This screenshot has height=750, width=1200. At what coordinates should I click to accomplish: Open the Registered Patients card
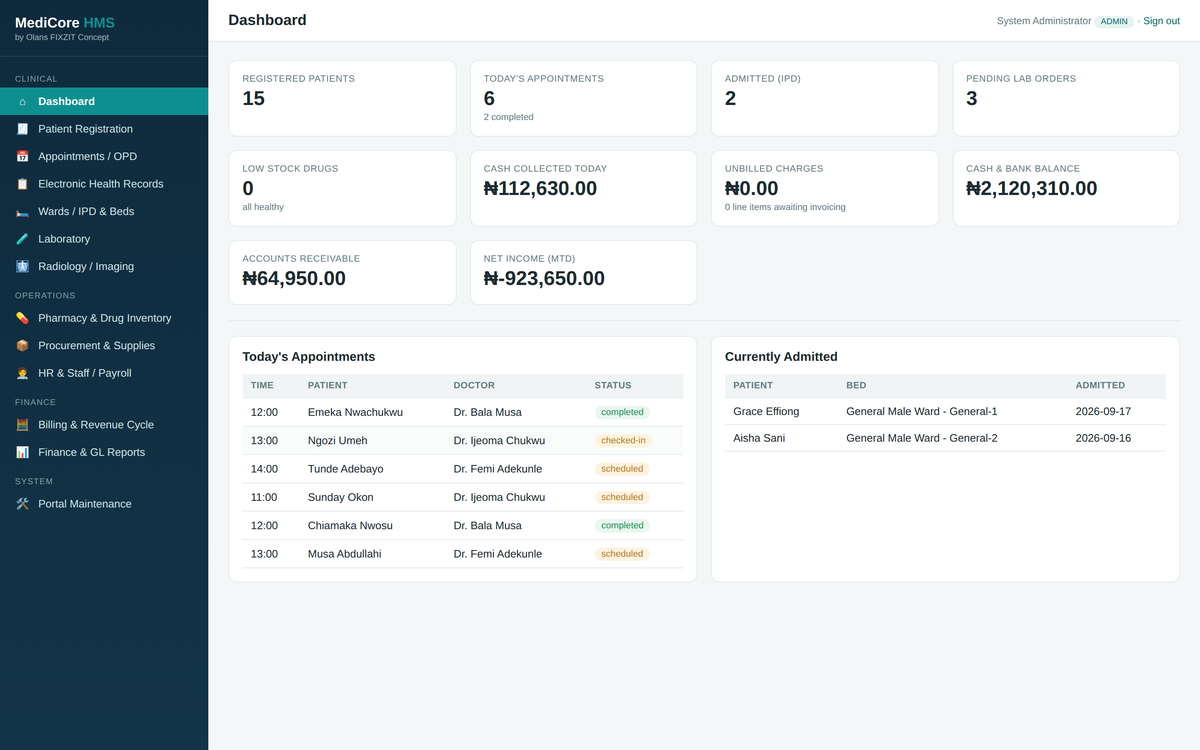click(342, 98)
